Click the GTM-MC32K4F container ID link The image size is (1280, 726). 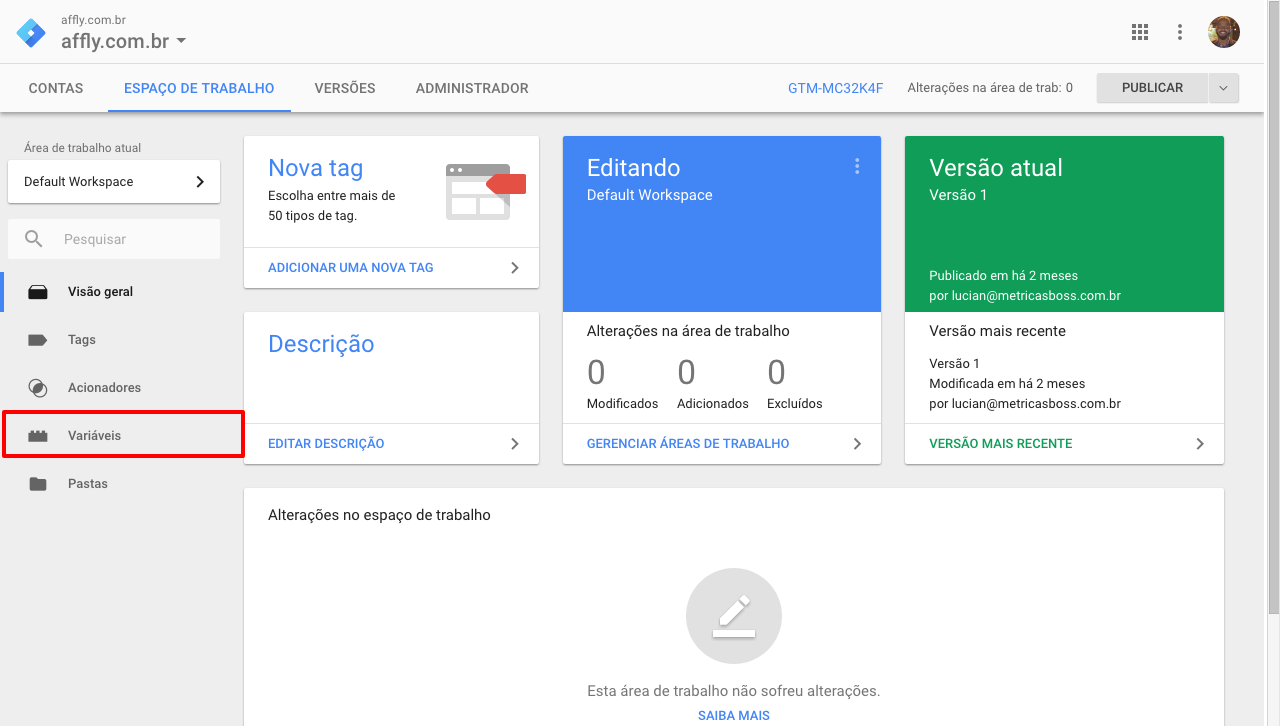pyautogui.click(x=835, y=88)
